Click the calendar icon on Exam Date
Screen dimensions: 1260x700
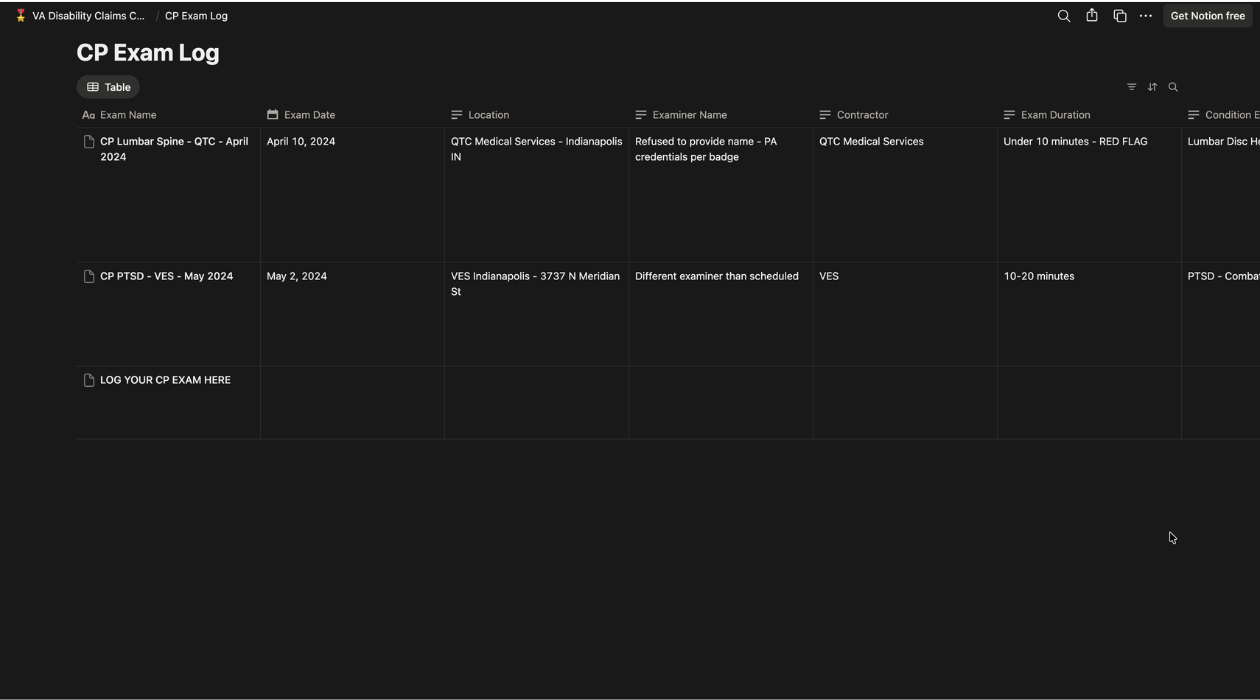point(272,115)
